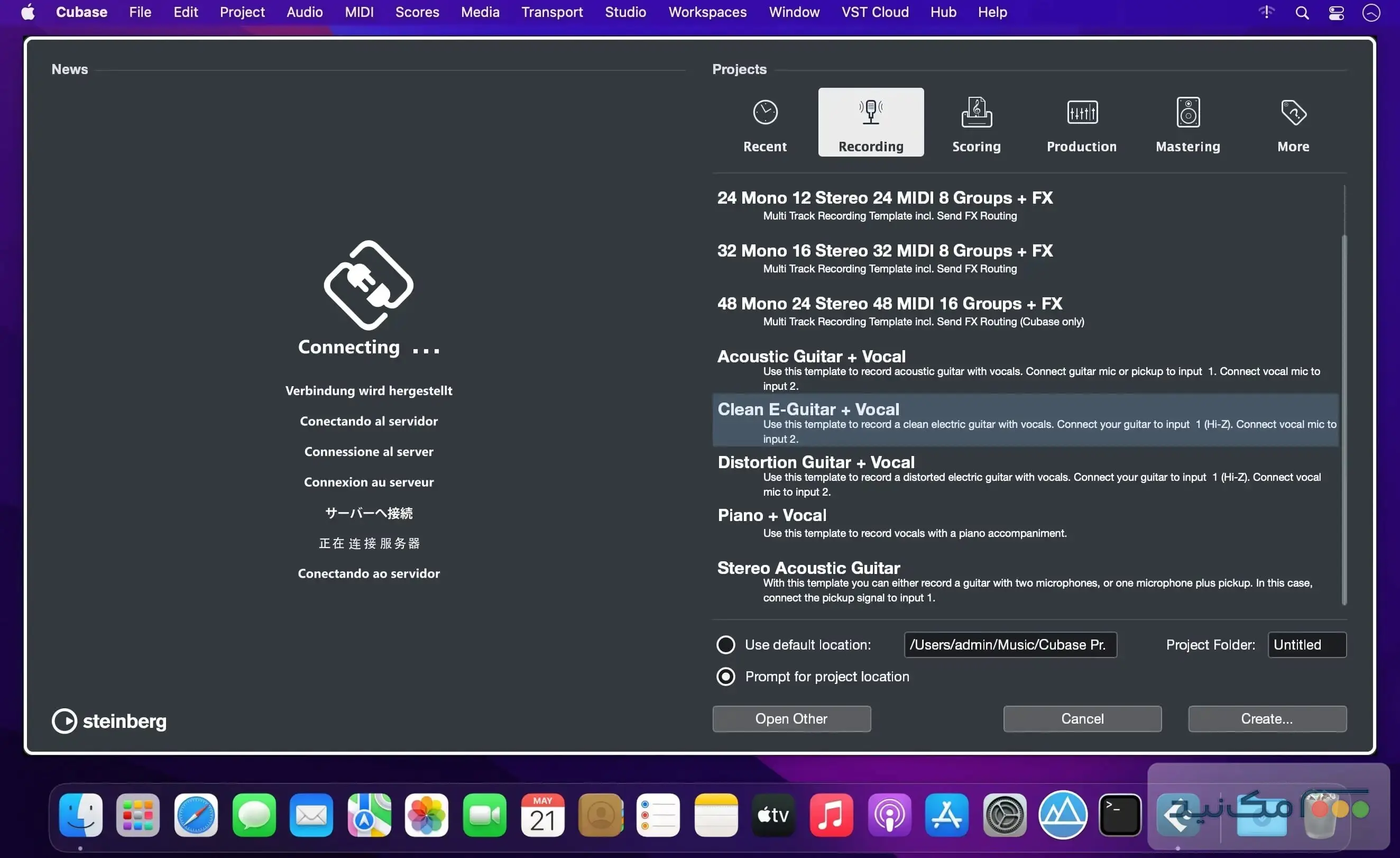Open the Transport menu
1400x858 pixels.
click(x=552, y=12)
